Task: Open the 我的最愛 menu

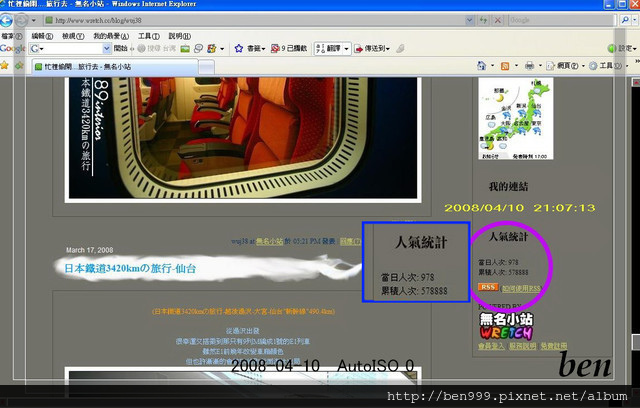Action: (111, 36)
